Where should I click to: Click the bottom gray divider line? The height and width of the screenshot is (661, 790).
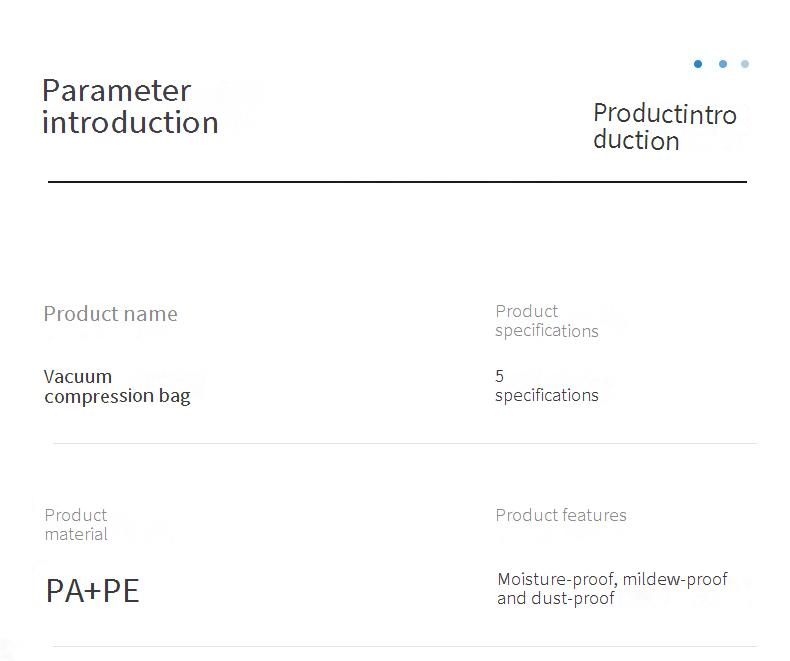click(x=405, y=646)
